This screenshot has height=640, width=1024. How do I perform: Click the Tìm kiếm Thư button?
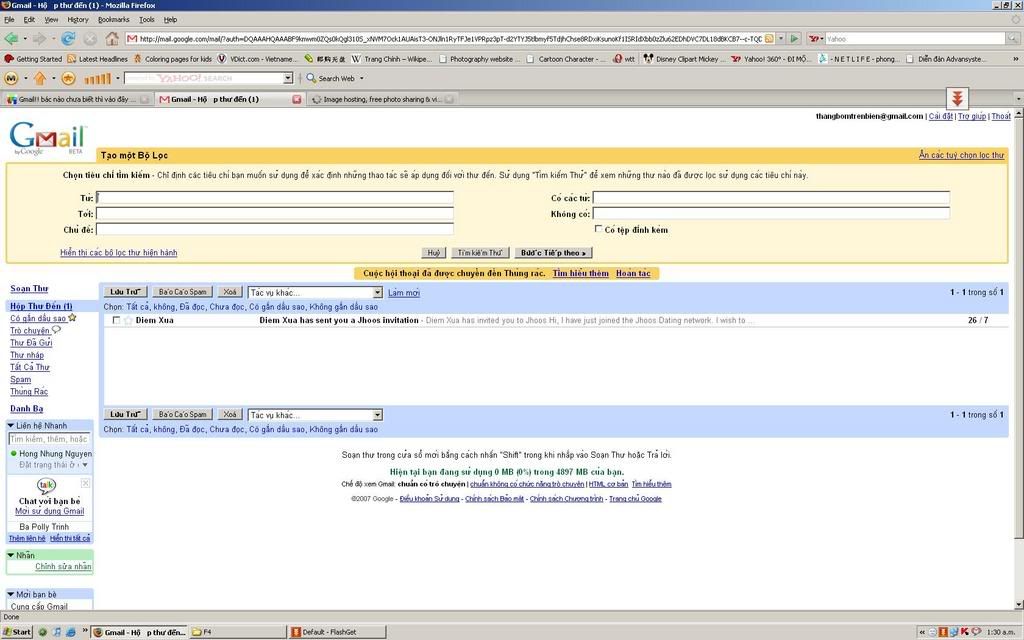[x=479, y=253]
